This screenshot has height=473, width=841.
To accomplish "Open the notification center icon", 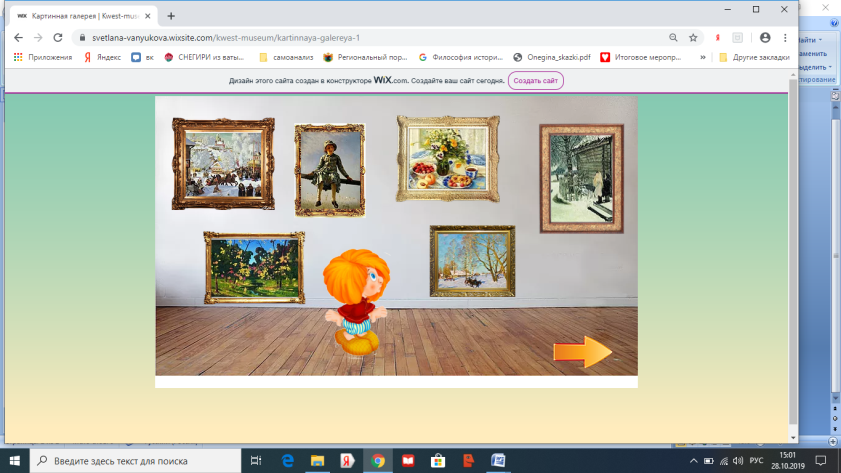I will 821,461.
